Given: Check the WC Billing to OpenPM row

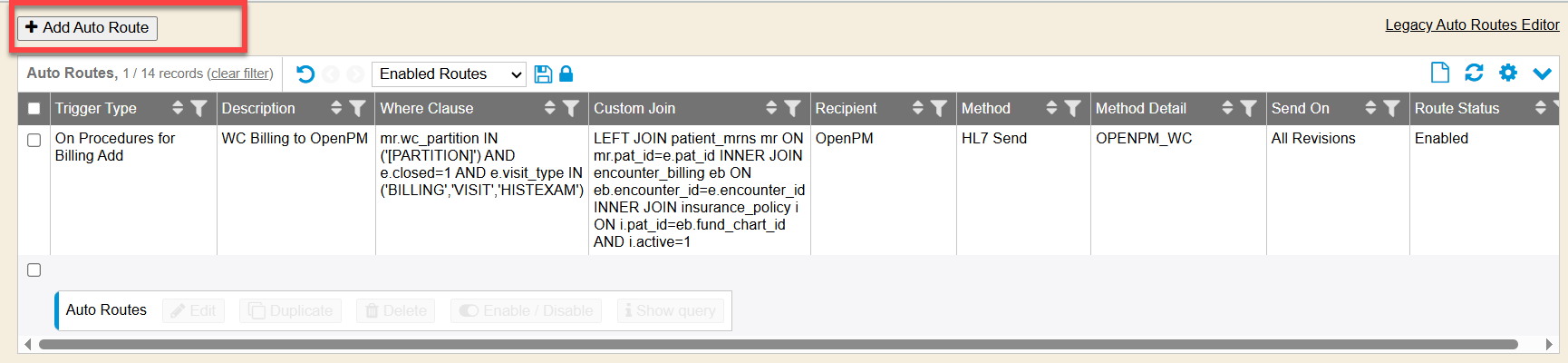Looking at the screenshot, I should click(x=34, y=141).
